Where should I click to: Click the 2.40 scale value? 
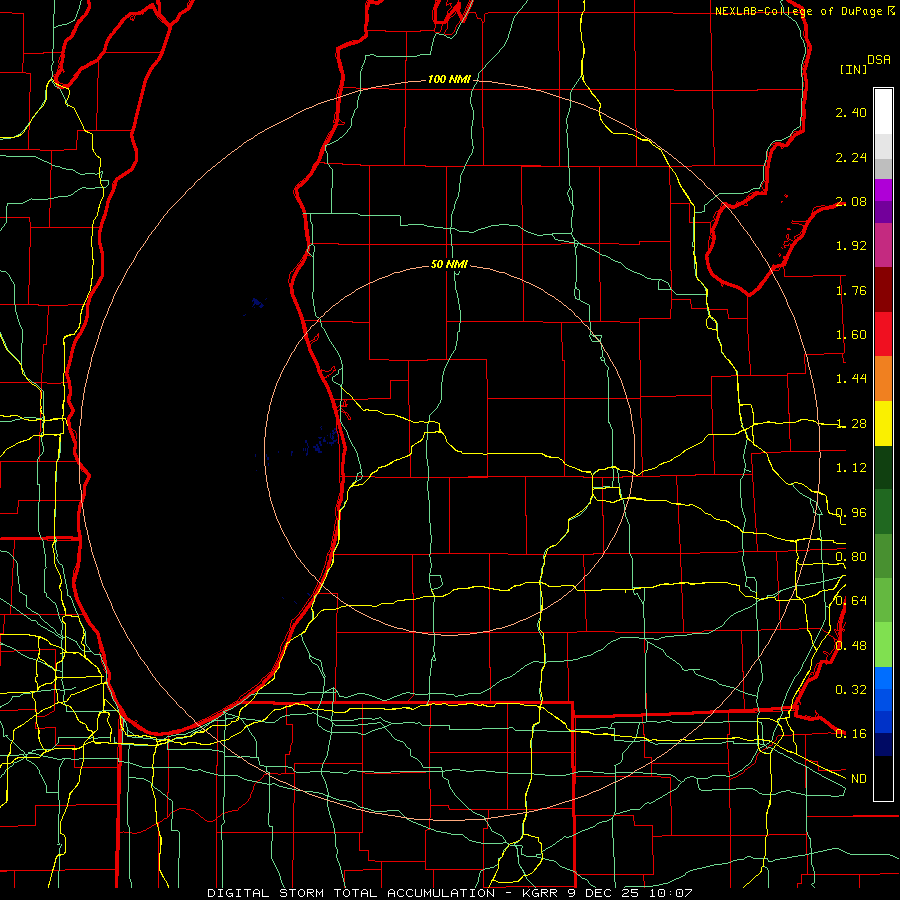tap(851, 112)
